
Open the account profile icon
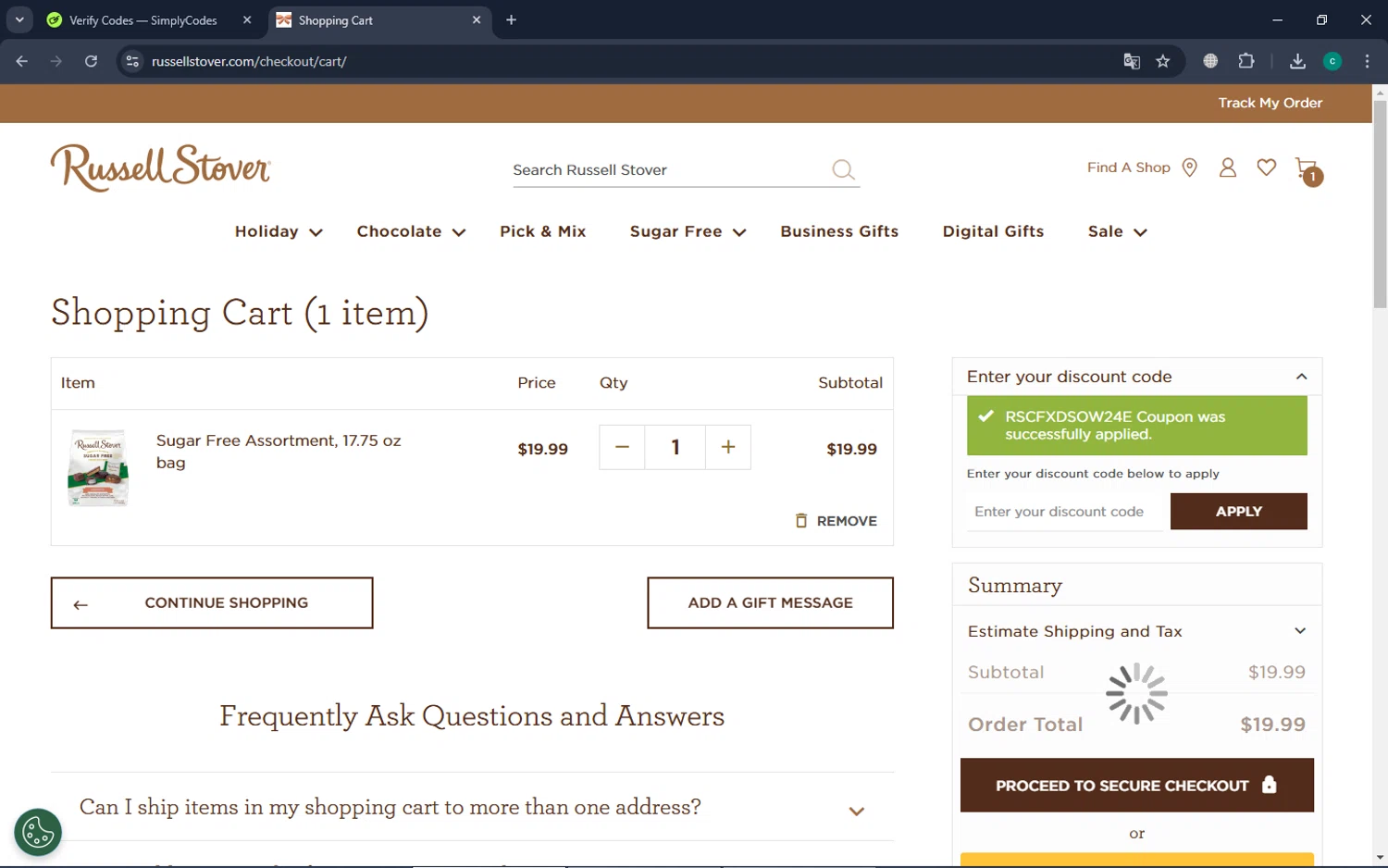(x=1227, y=167)
